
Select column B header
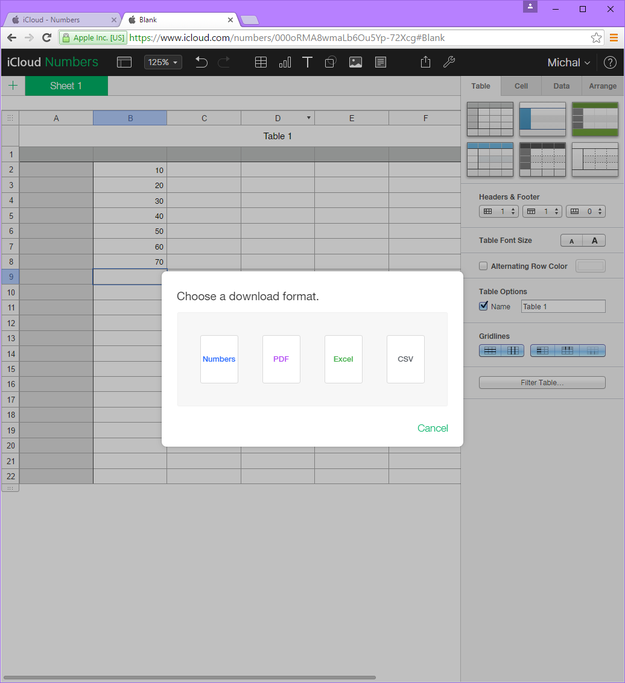coord(130,118)
